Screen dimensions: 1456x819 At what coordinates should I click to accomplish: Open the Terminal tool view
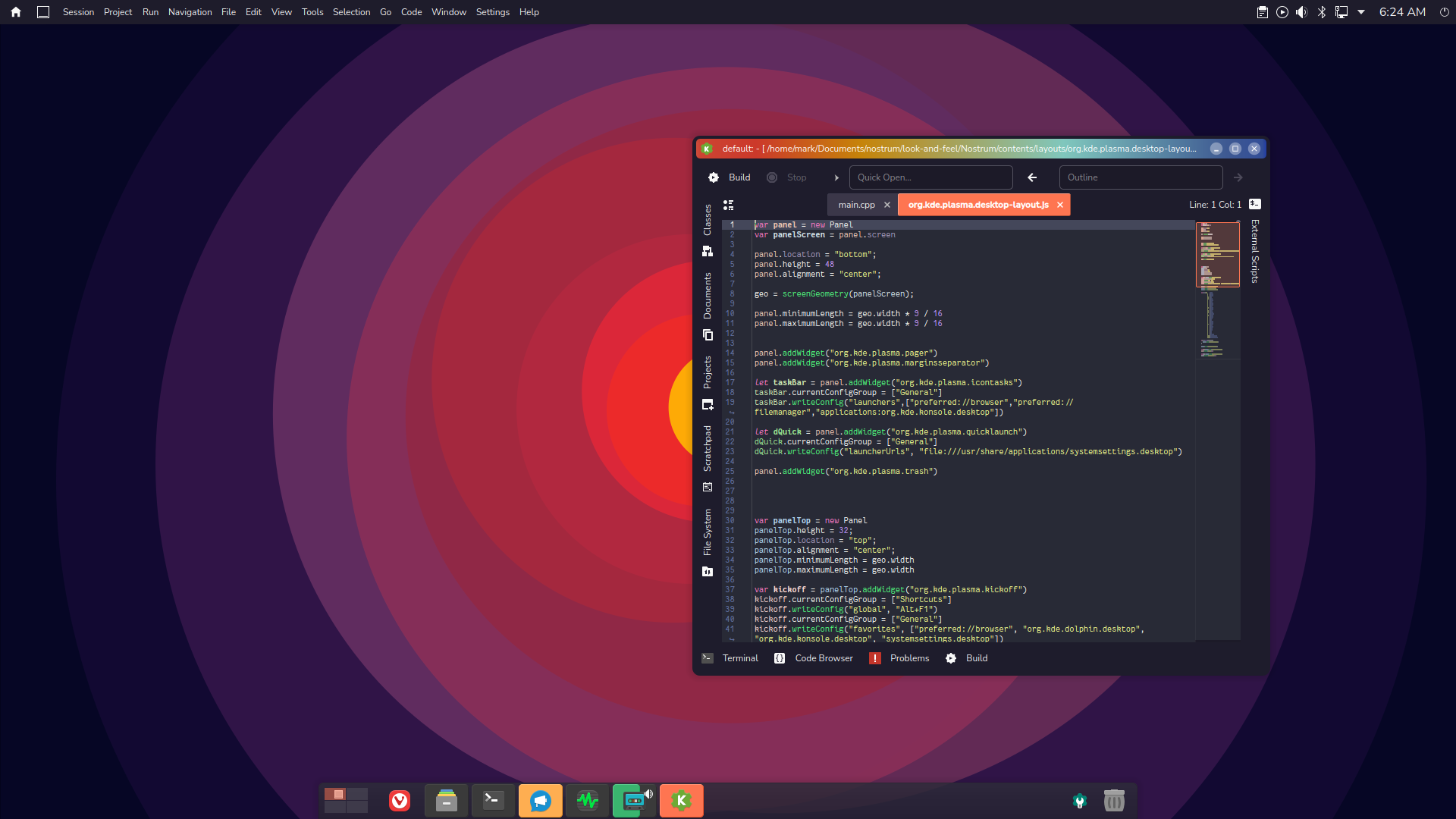pos(730,657)
